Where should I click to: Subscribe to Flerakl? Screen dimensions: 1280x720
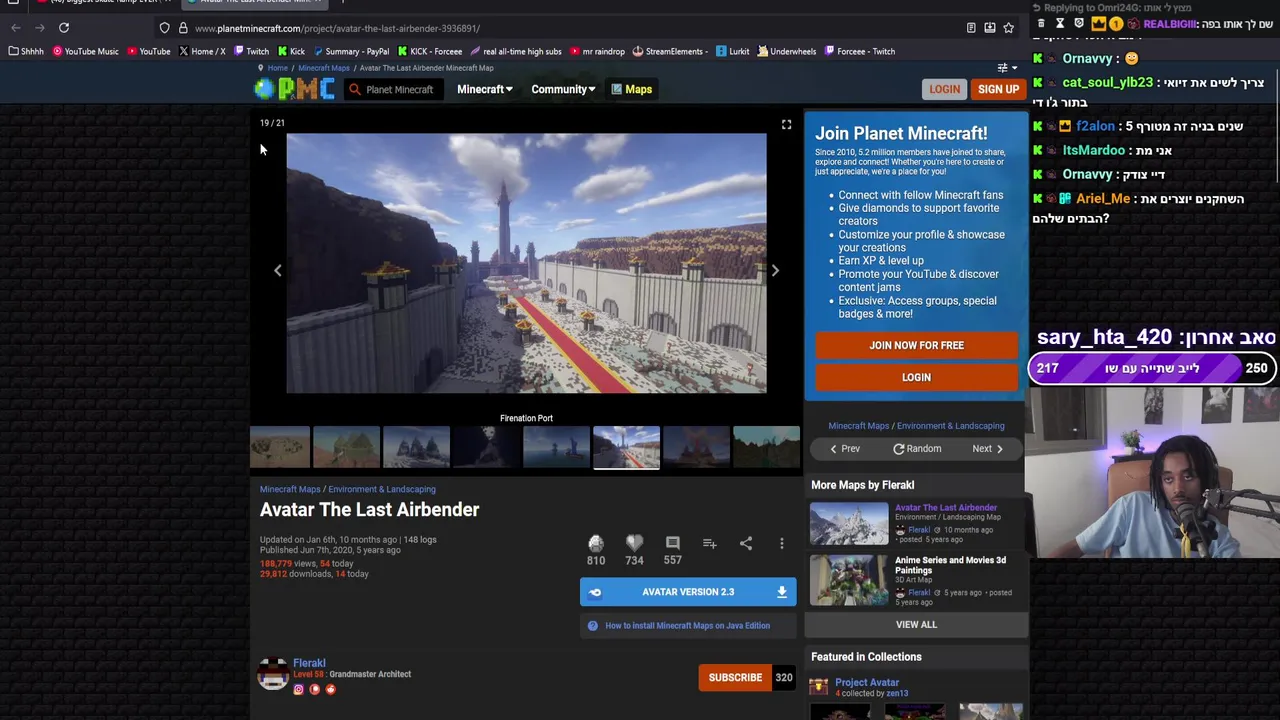click(735, 677)
